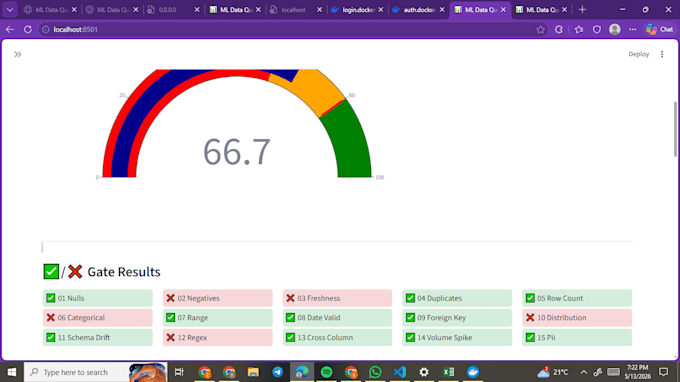Add this page to favorites with the star
Screen dimensions: 680x382
click(540, 29)
